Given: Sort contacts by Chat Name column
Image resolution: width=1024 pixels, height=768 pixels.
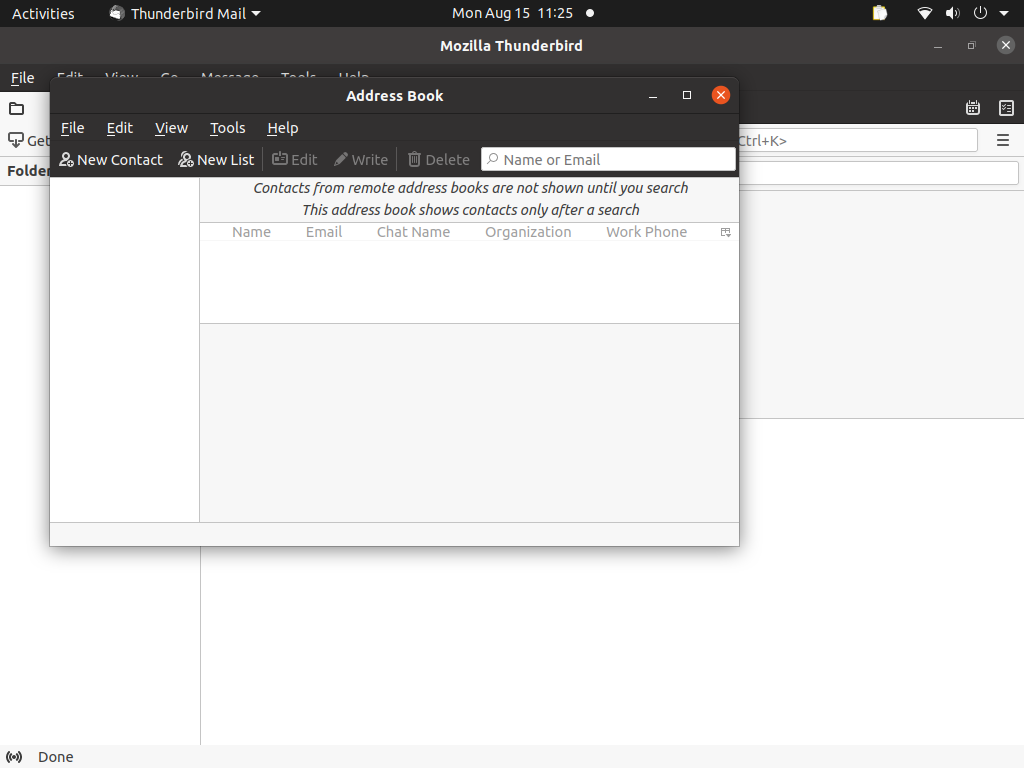Looking at the screenshot, I should click(413, 232).
